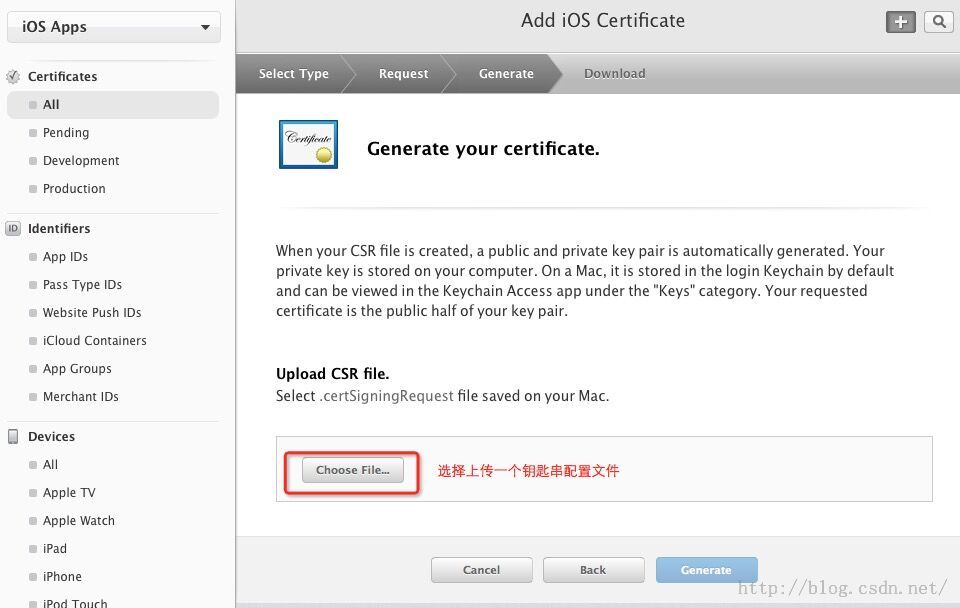
Task: Open App IDs identifiers
Action: click(65, 257)
